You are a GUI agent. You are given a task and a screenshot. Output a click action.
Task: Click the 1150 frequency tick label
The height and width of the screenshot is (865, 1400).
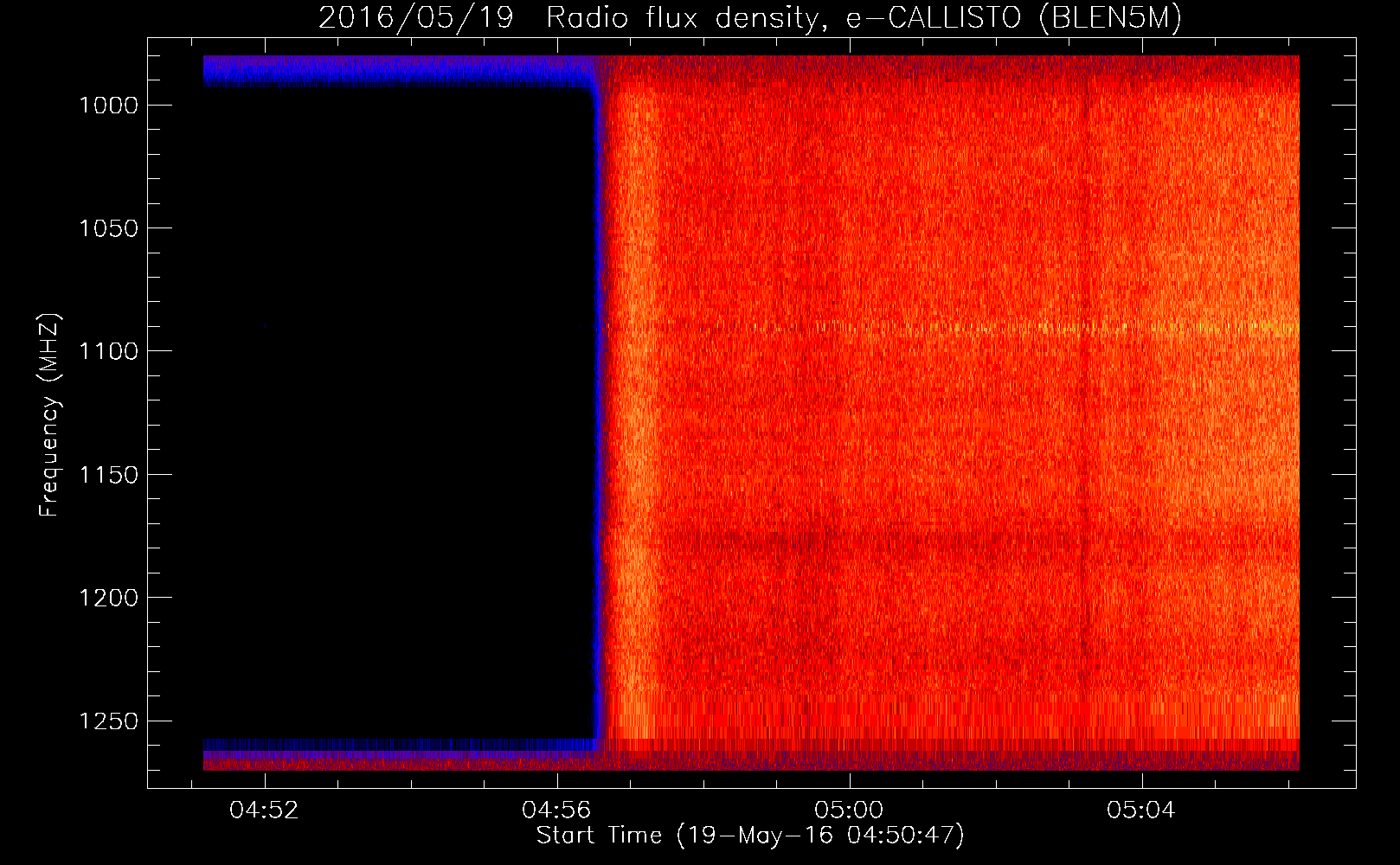click(108, 475)
